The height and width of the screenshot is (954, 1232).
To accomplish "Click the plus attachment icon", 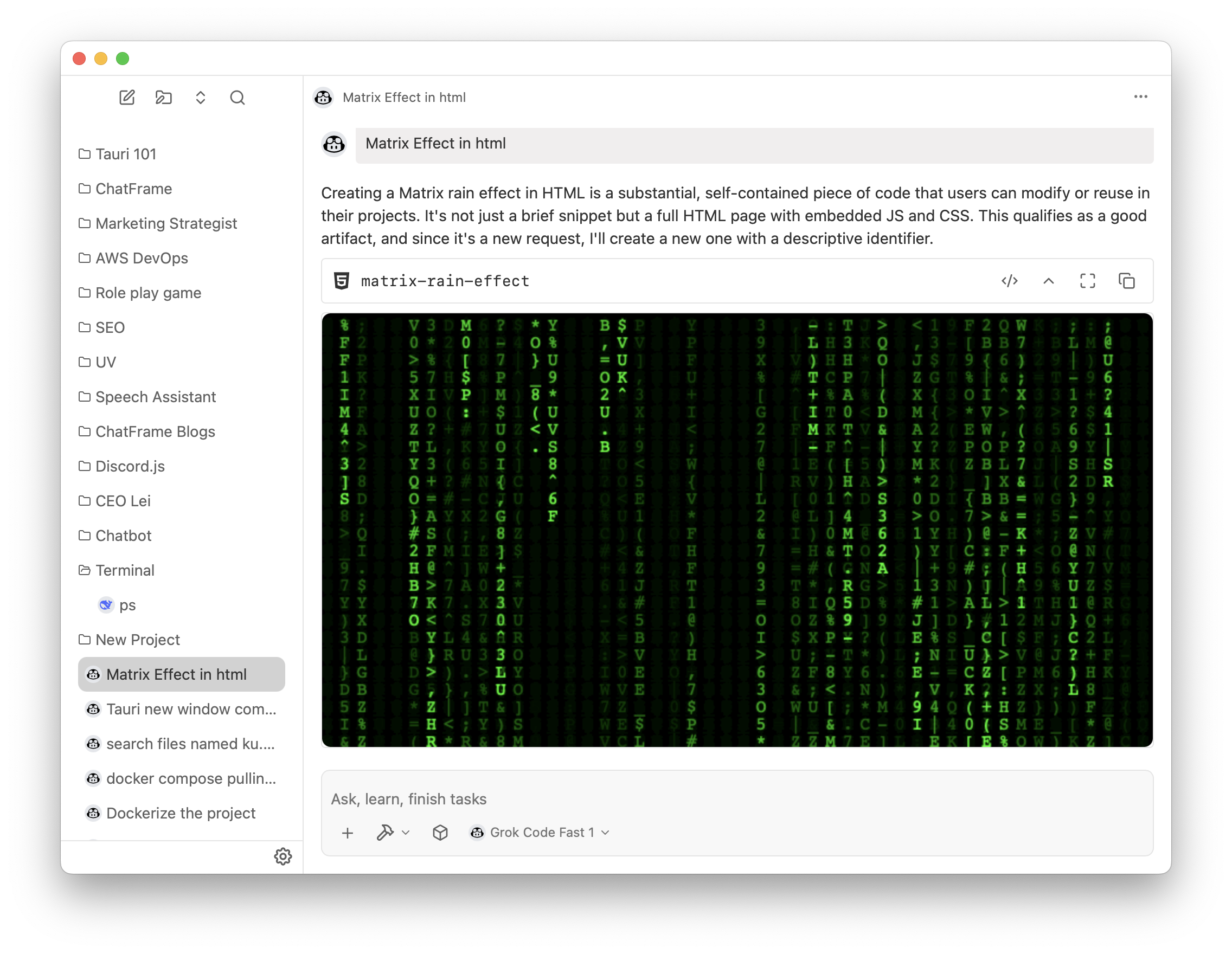I will [x=348, y=833].
